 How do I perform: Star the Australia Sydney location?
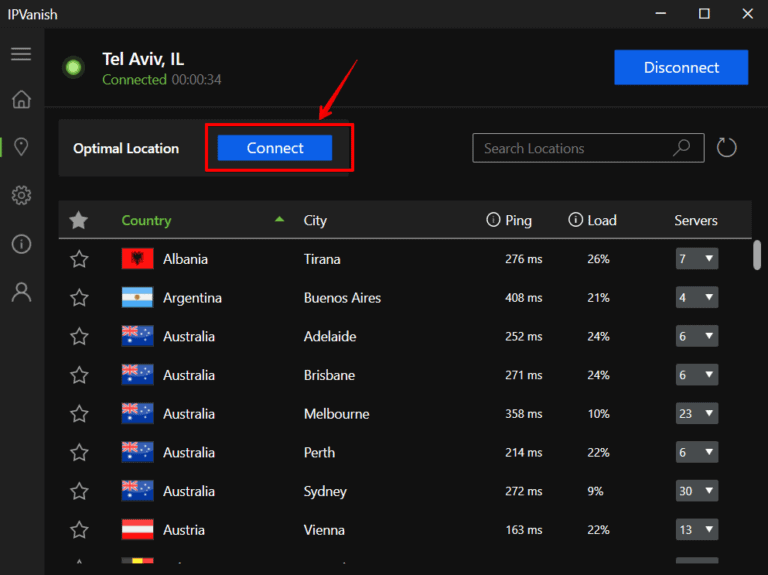79,491
